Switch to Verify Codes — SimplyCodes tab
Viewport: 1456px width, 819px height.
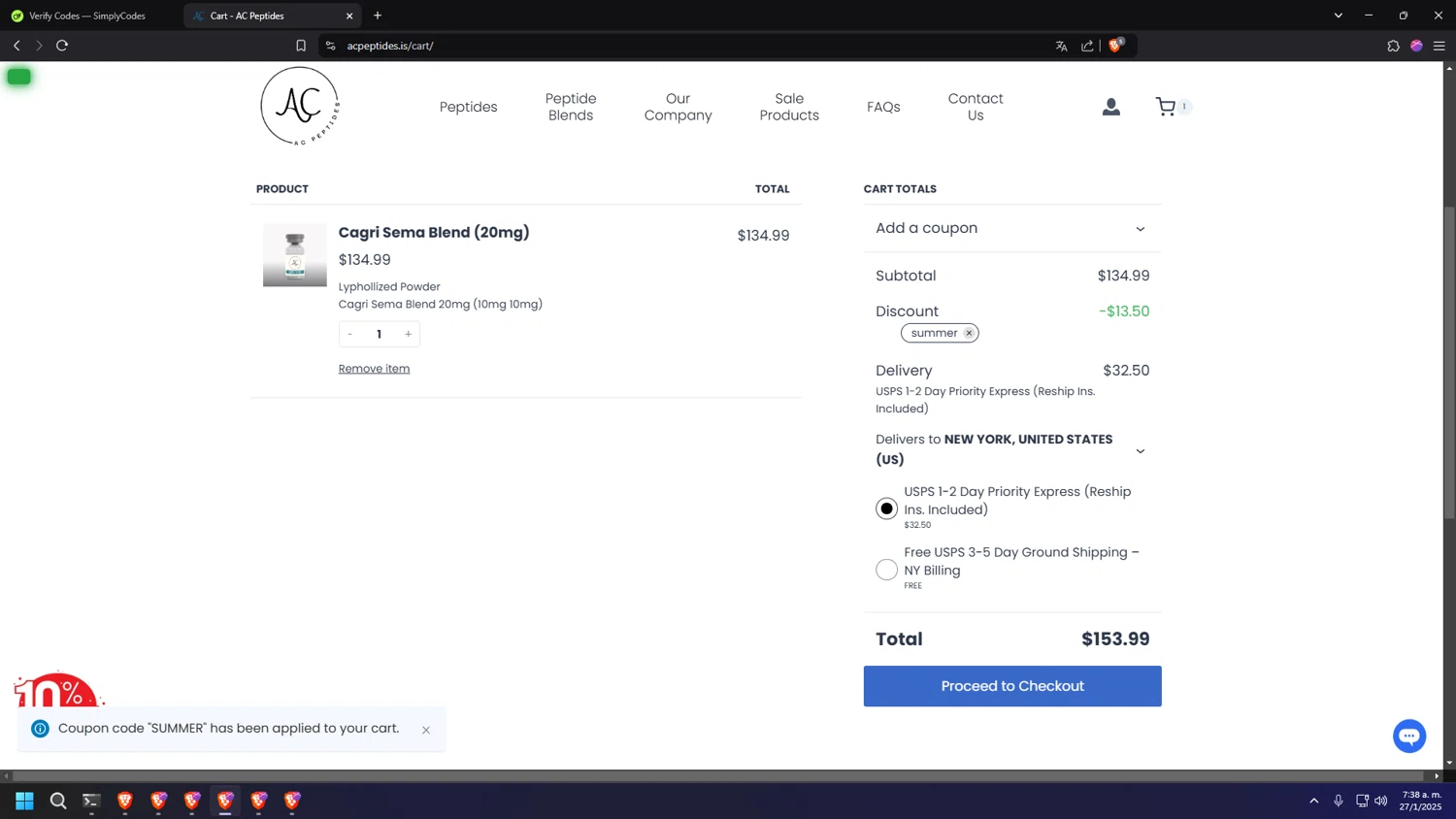coord(87,16)
